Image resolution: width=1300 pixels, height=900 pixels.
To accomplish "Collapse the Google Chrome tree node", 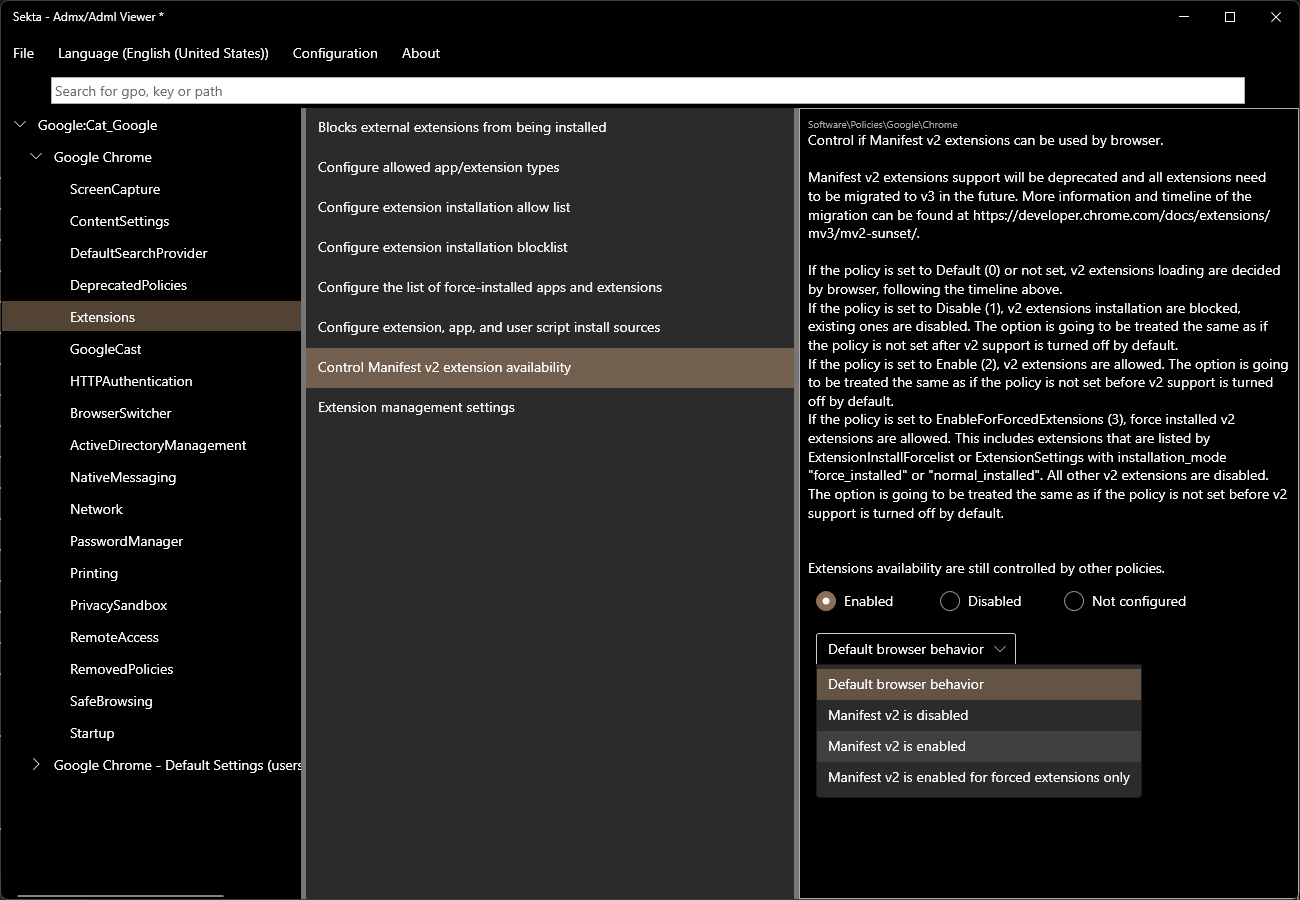I will (36, 157).
